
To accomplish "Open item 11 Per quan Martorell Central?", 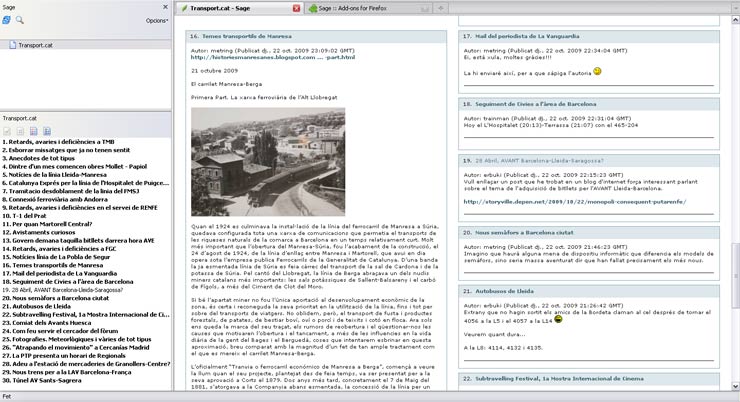I will [x=47, y=224].
